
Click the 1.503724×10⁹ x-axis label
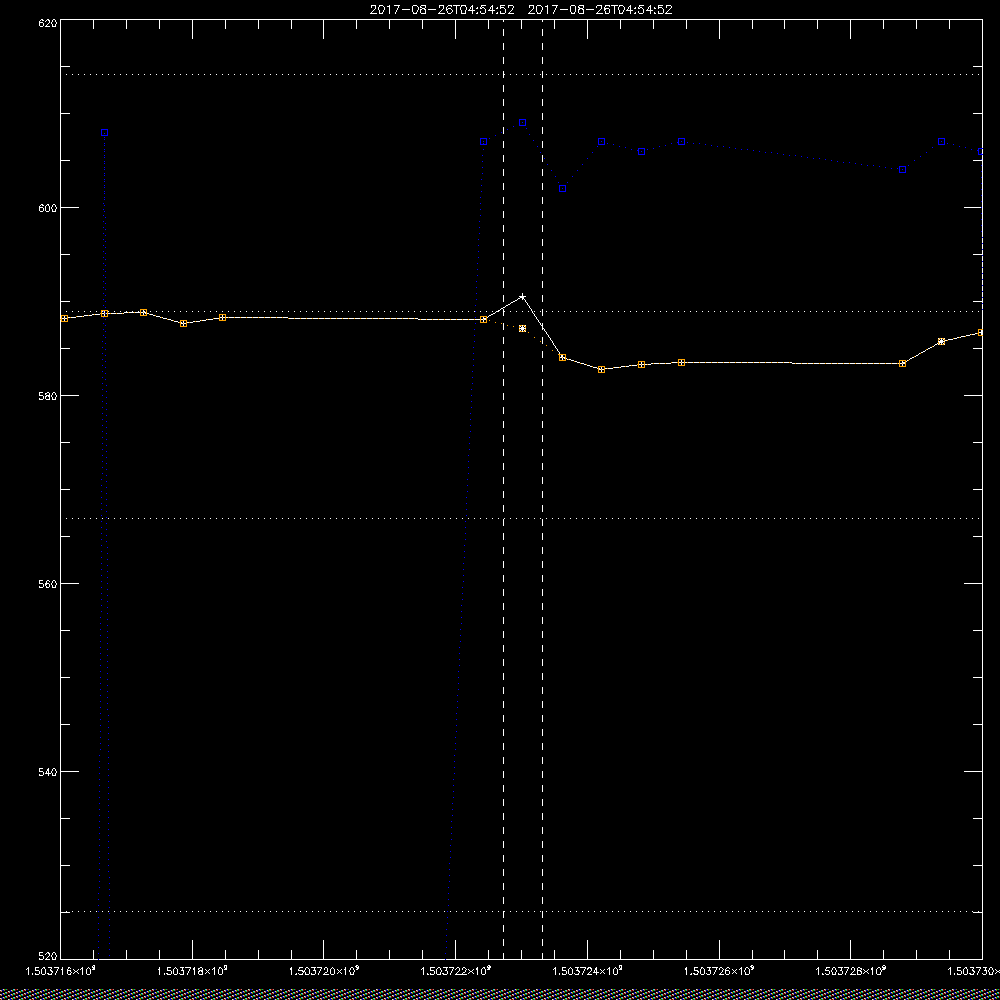click(588, 971)
